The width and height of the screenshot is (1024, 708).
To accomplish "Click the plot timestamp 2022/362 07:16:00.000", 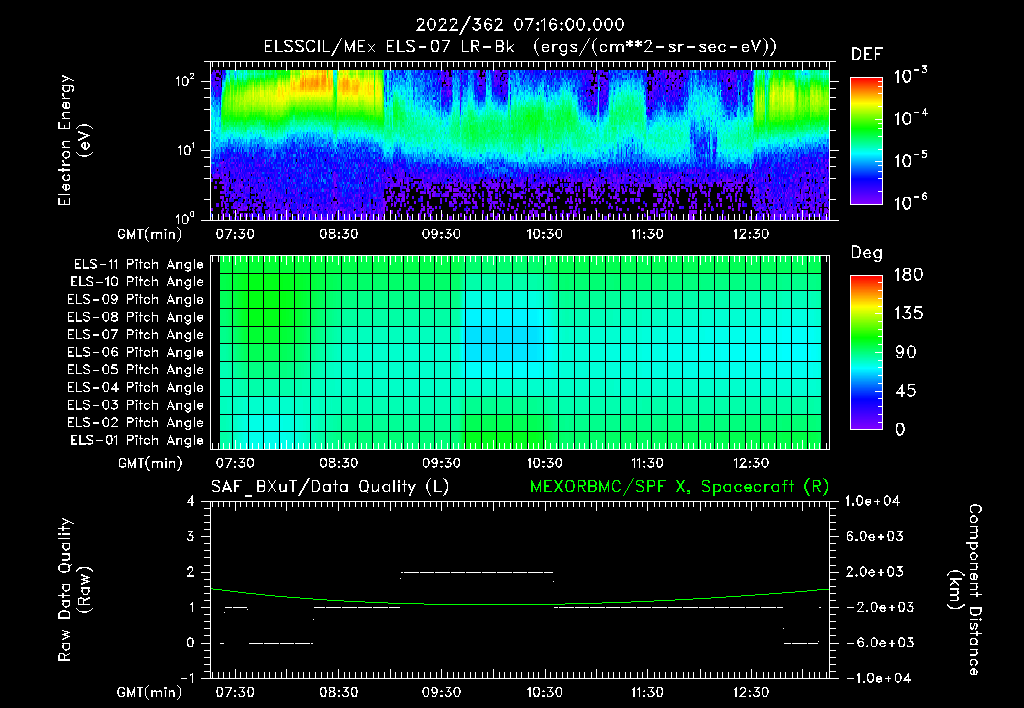I will pos(520,25).
